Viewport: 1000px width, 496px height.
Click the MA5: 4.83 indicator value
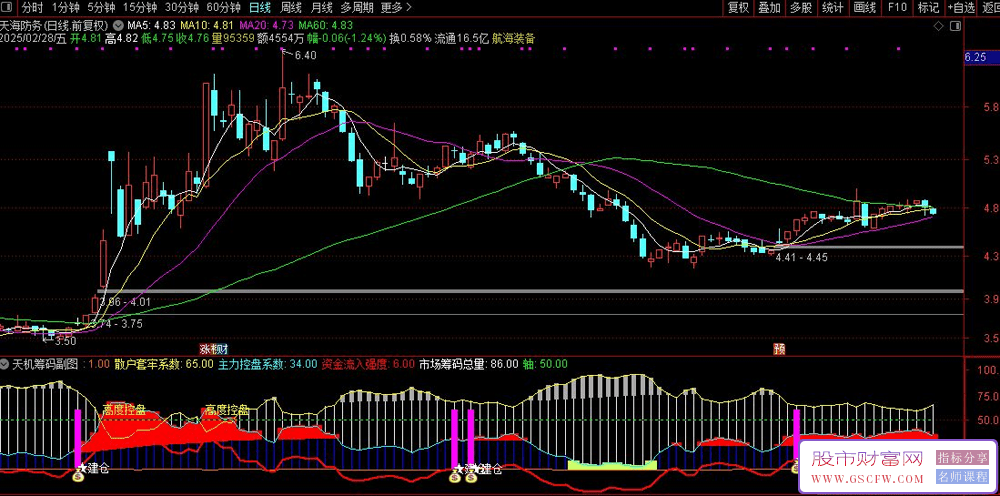151,26
